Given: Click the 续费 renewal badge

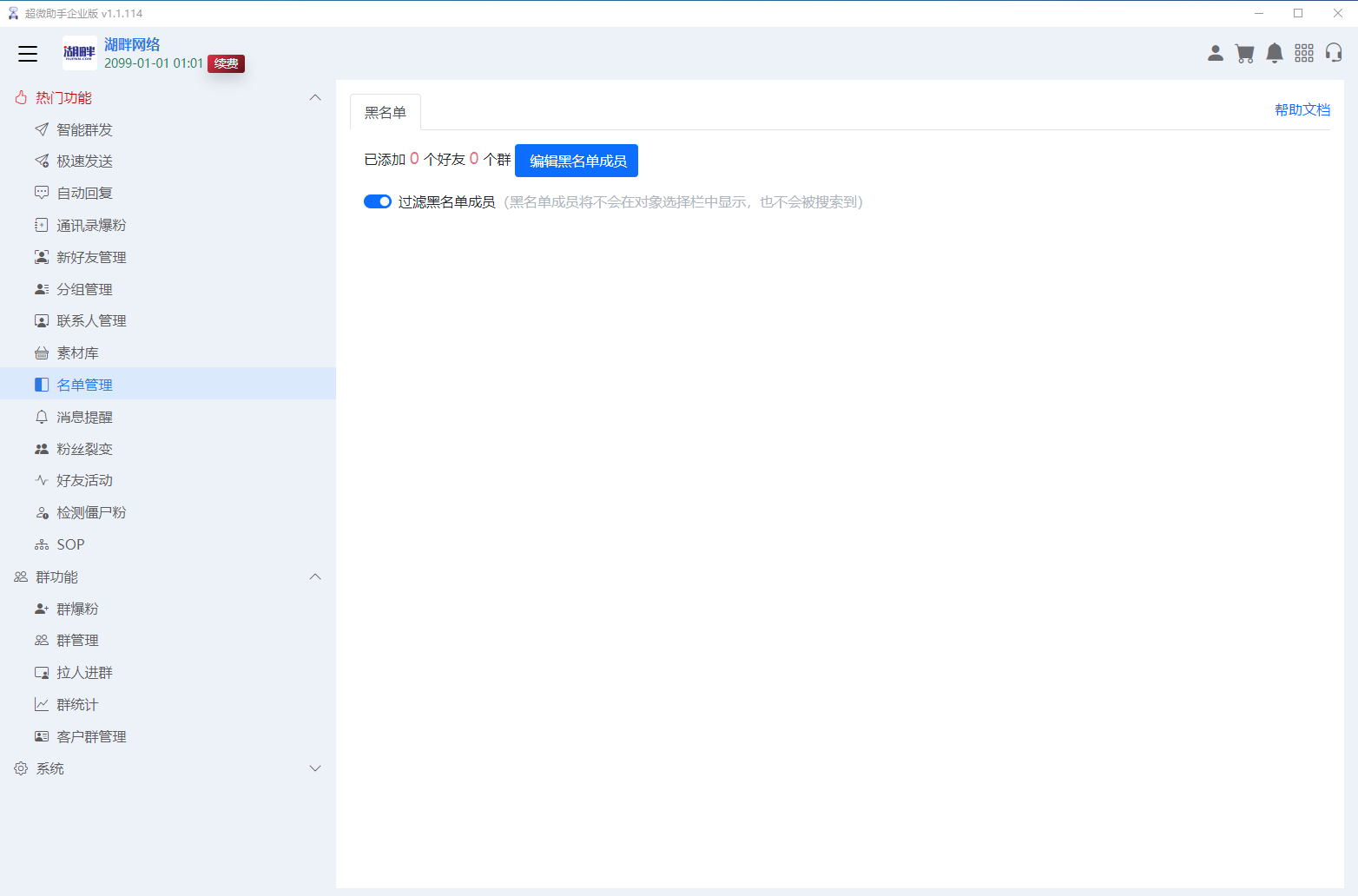Looking at the screenshot, I should point(226,63).
